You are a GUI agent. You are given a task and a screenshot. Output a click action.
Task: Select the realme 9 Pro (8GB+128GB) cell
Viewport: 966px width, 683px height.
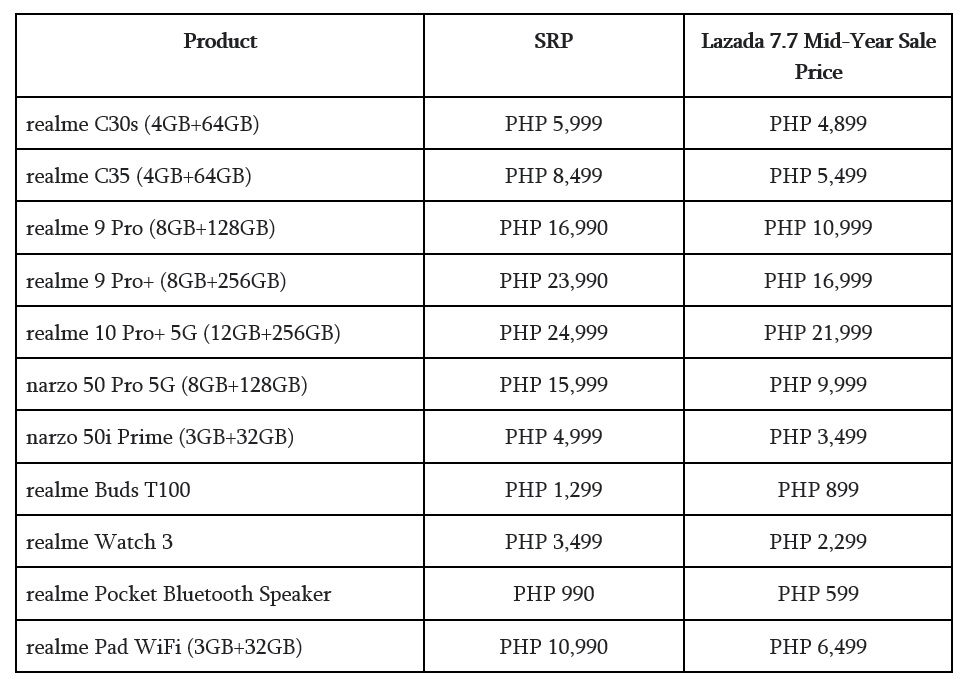coord(150,228)
